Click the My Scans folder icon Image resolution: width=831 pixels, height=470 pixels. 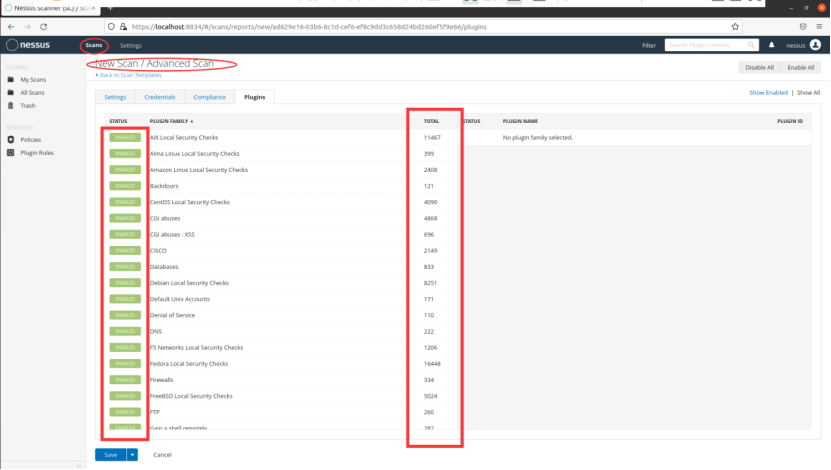pos(11,79)
